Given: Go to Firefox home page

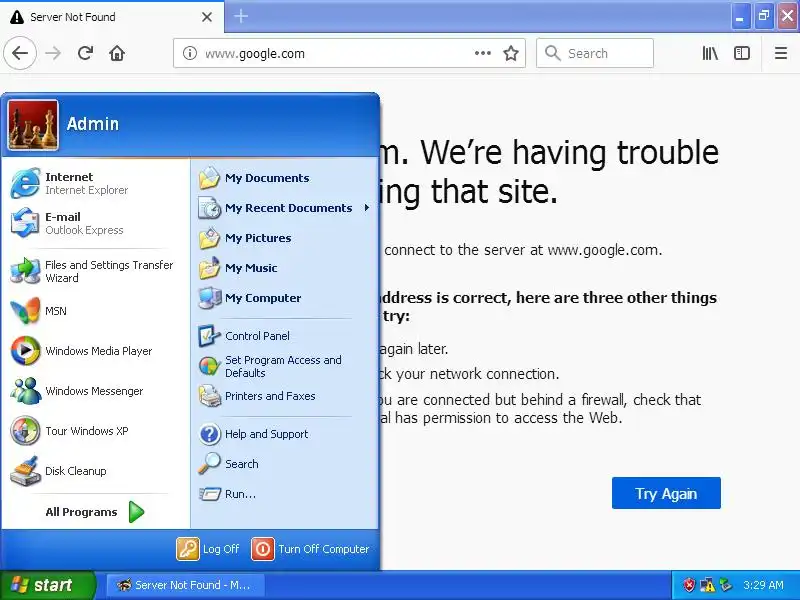Looking at the screenshot, I should click(x=117, y=53).
